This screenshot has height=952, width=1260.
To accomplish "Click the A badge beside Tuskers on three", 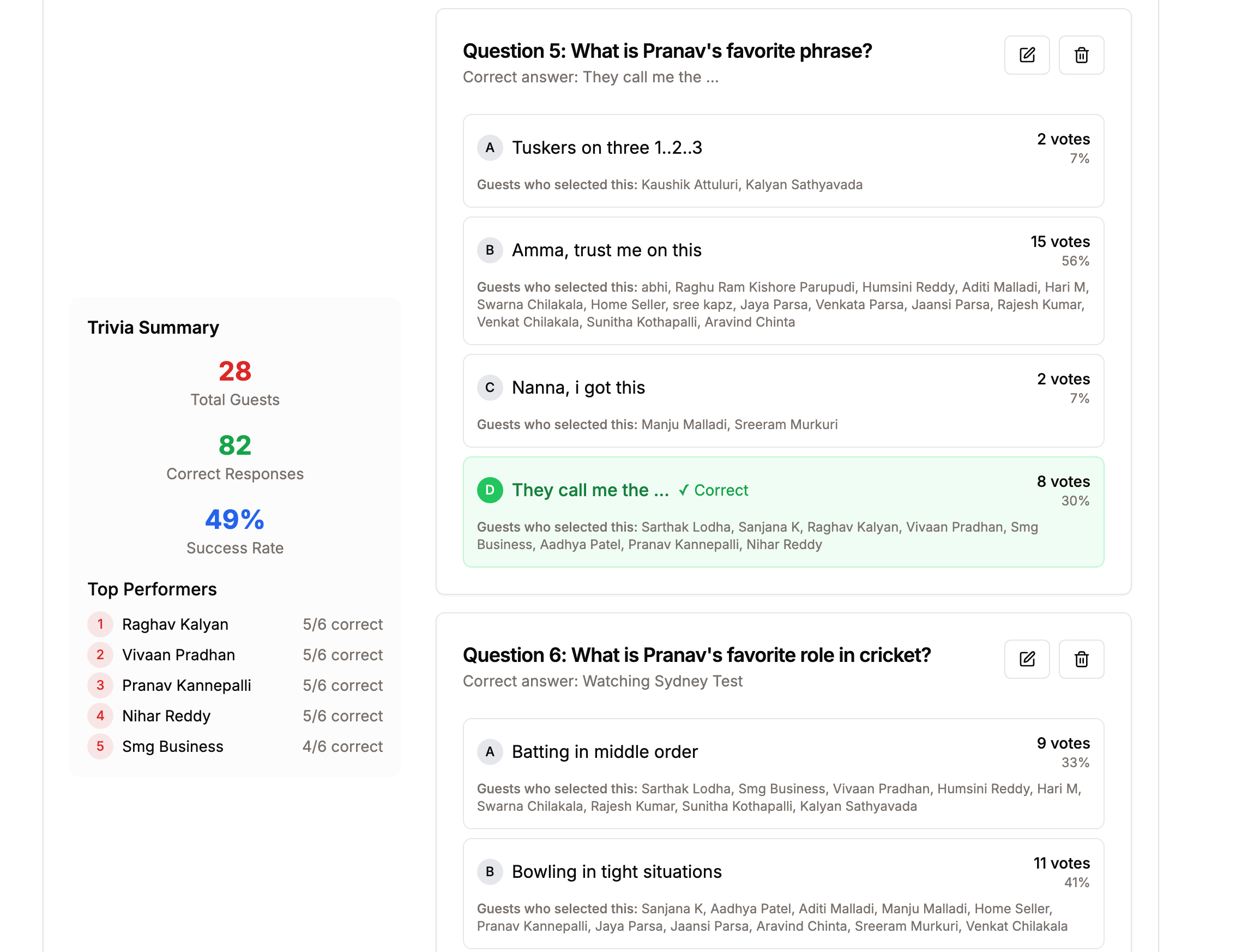I will tap(489, 148).
